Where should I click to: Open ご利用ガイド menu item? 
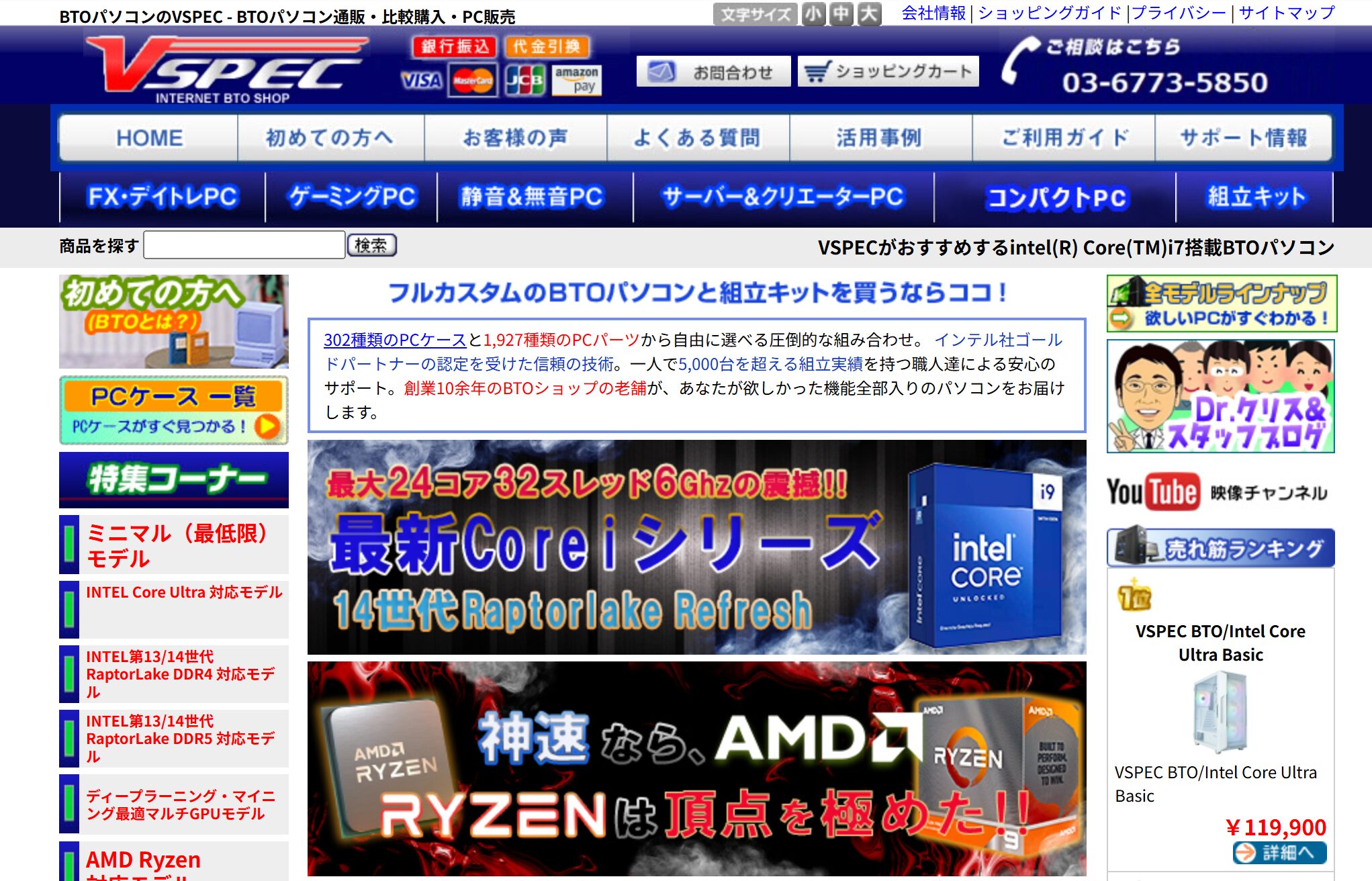click(1063, 138)
